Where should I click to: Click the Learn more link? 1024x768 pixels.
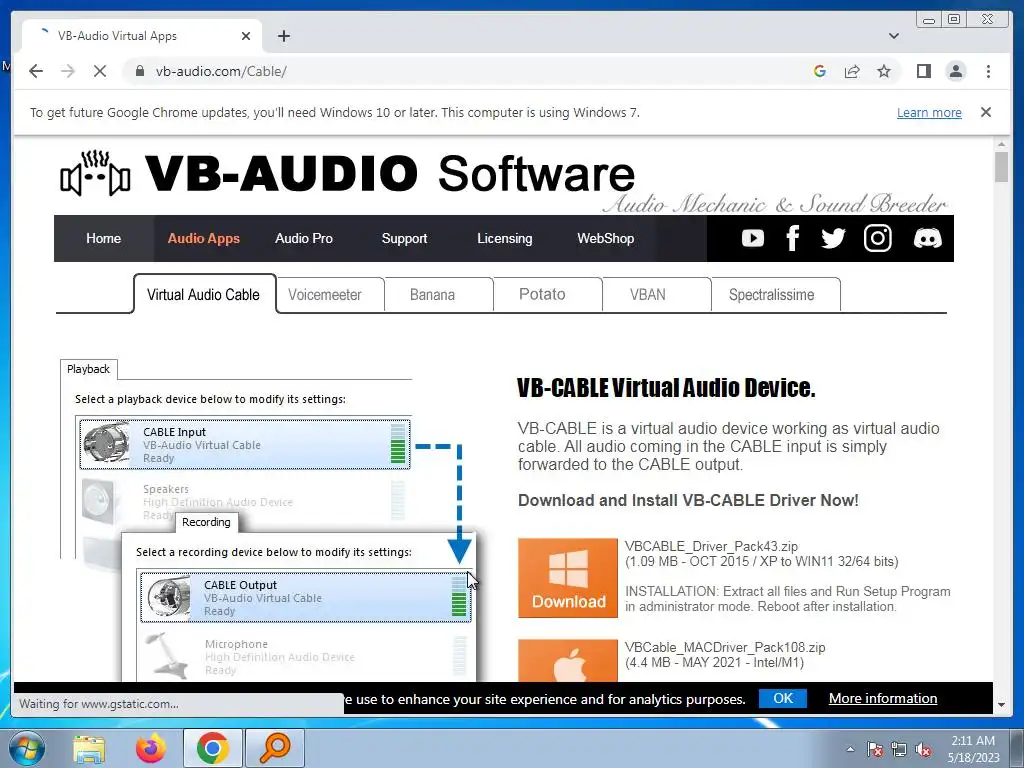pos(929,112)
